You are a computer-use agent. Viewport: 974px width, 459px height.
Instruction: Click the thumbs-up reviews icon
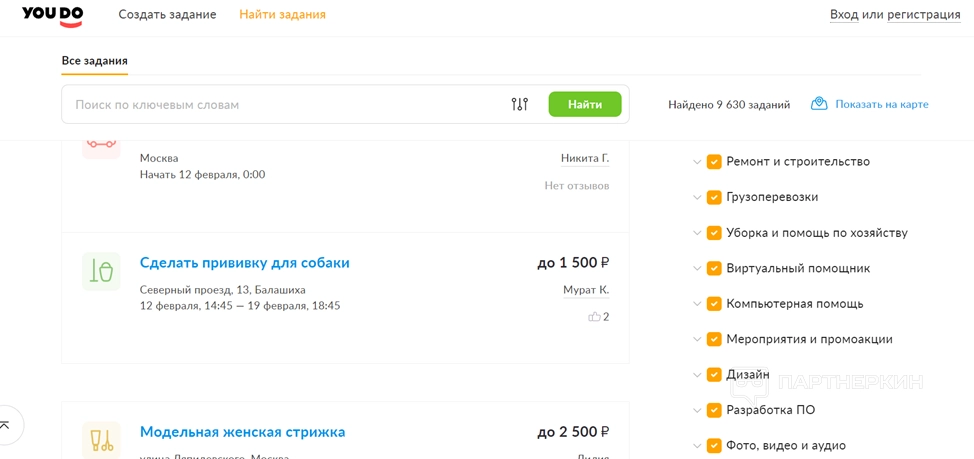coord(594,317)
